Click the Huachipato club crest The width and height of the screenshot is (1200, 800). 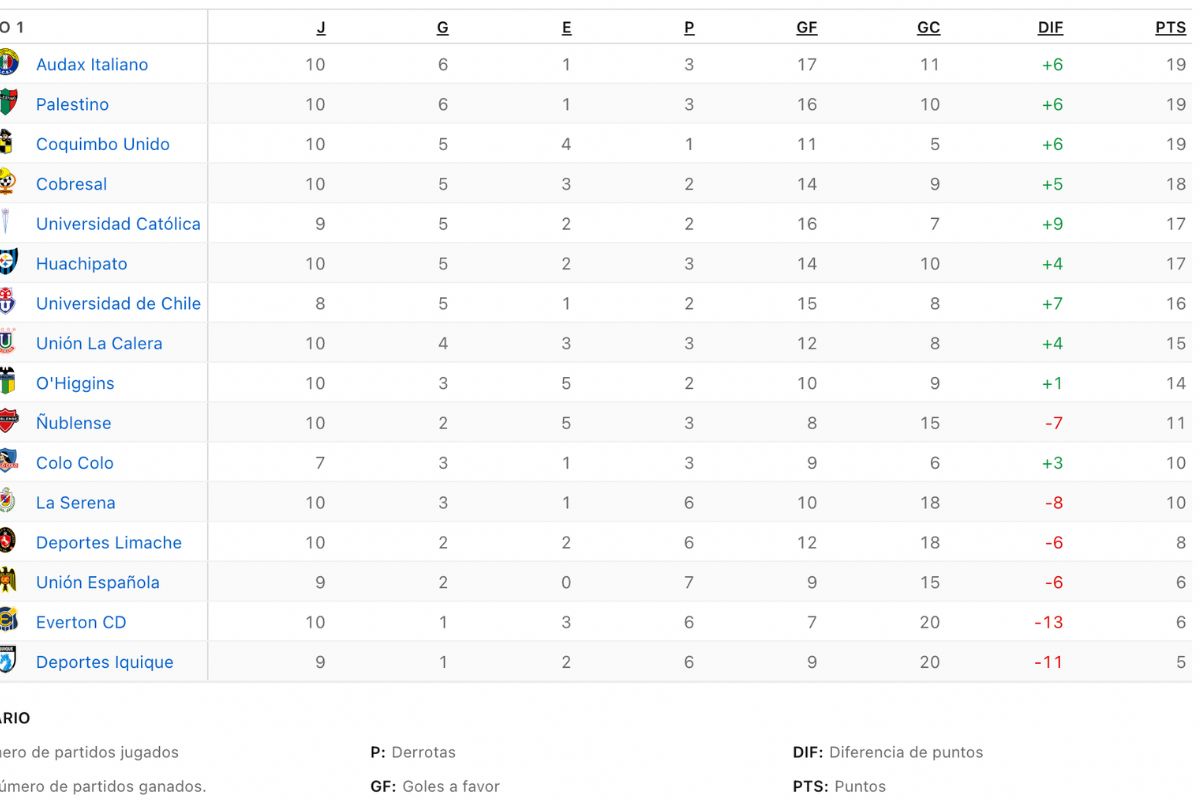8,264
